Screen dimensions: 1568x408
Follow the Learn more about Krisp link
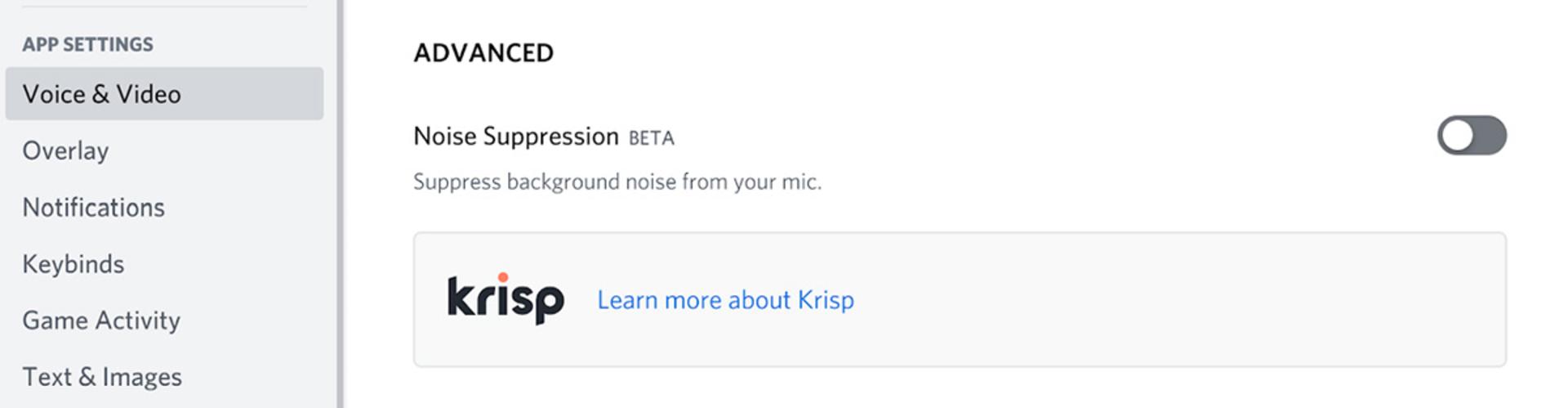[x=725, y=300]
